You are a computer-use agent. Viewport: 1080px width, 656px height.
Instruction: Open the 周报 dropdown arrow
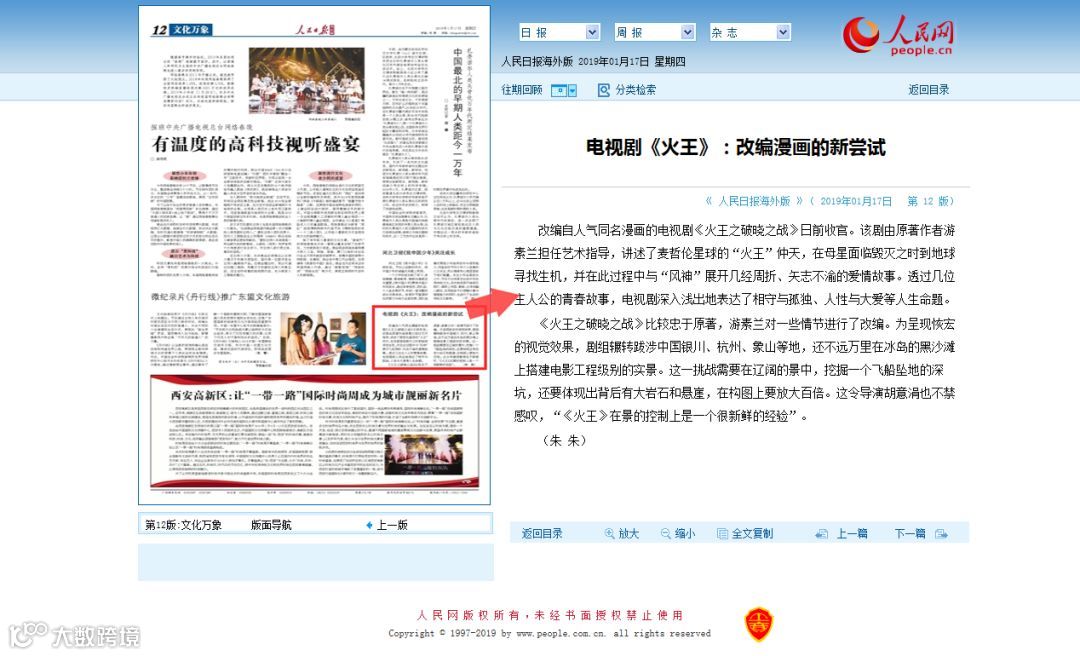[687, 32]
